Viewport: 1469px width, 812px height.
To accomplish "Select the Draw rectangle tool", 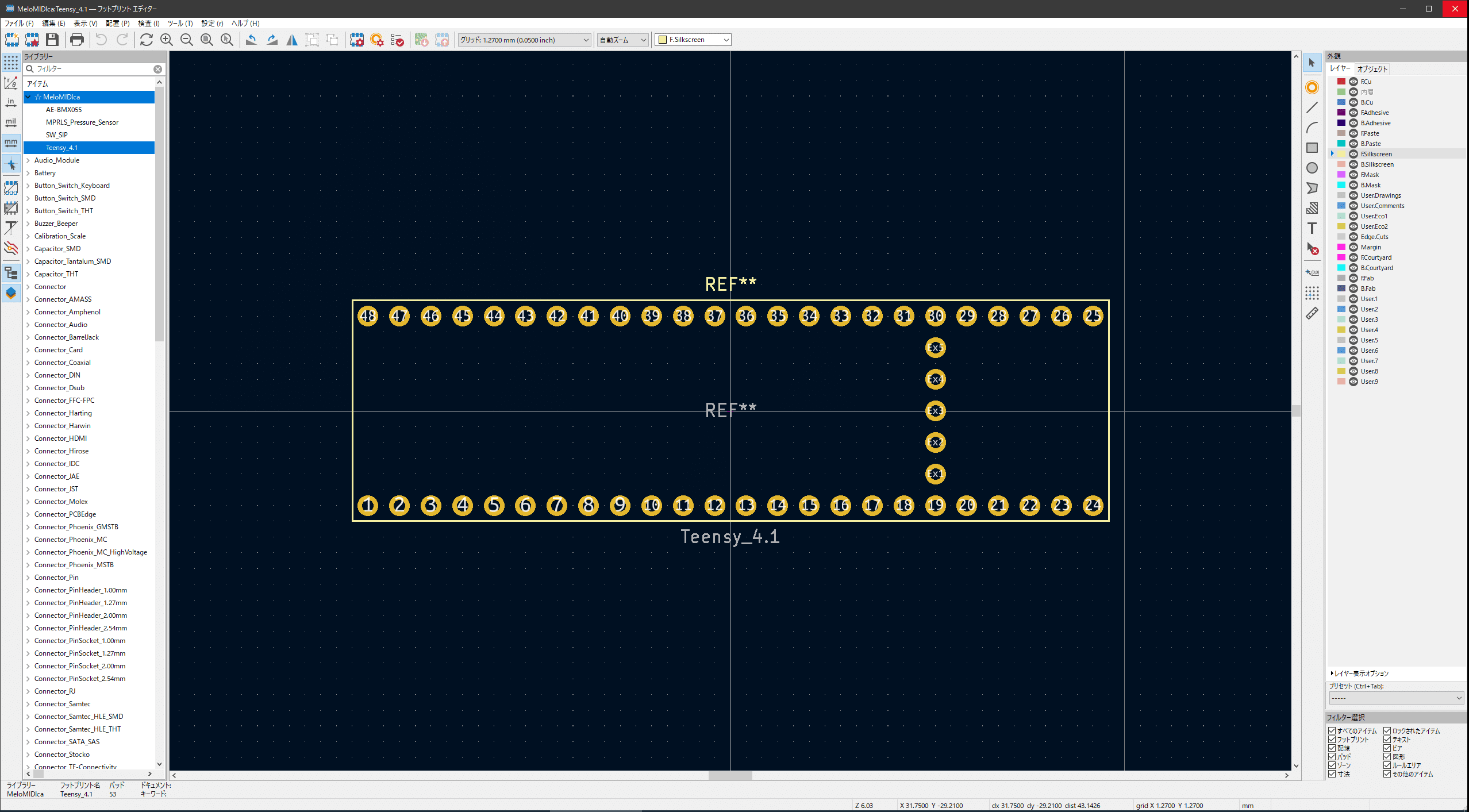I will (1312, 148).
